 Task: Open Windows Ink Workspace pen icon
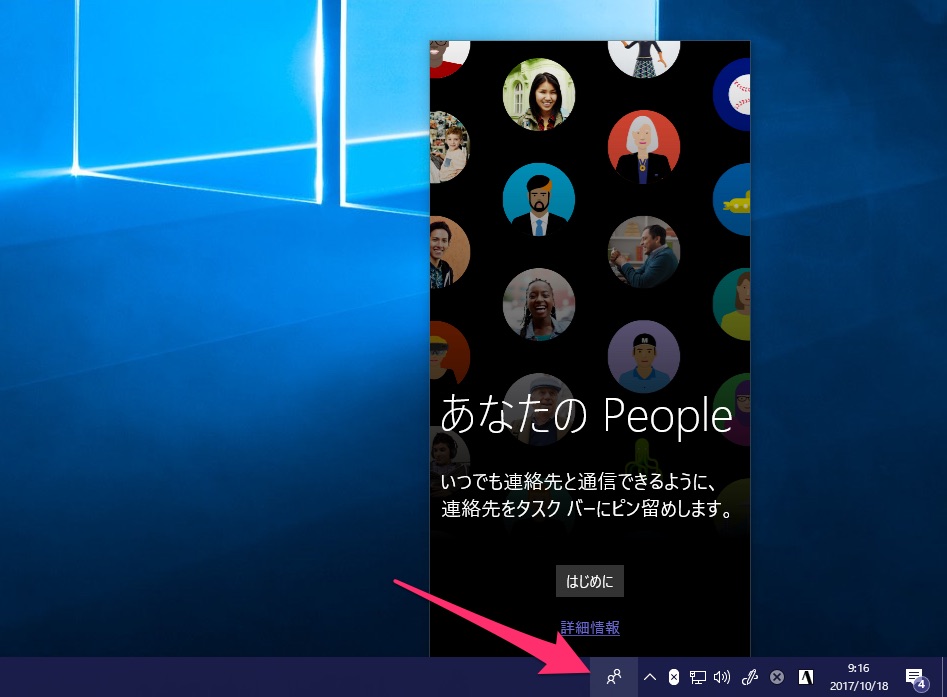click(x=750, y=677)
